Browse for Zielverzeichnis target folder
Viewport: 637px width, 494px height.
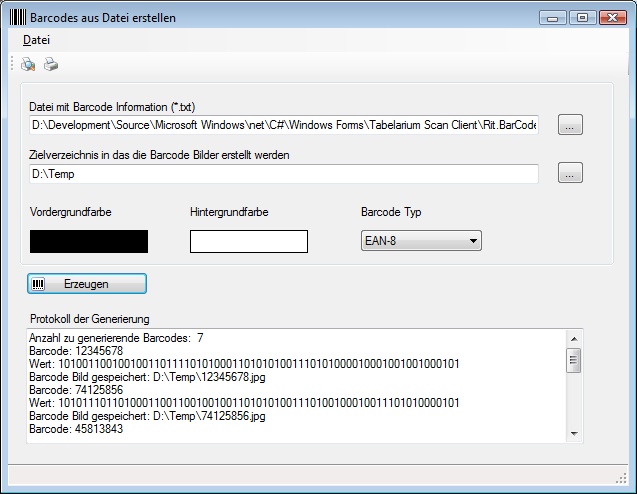point(570,173)
